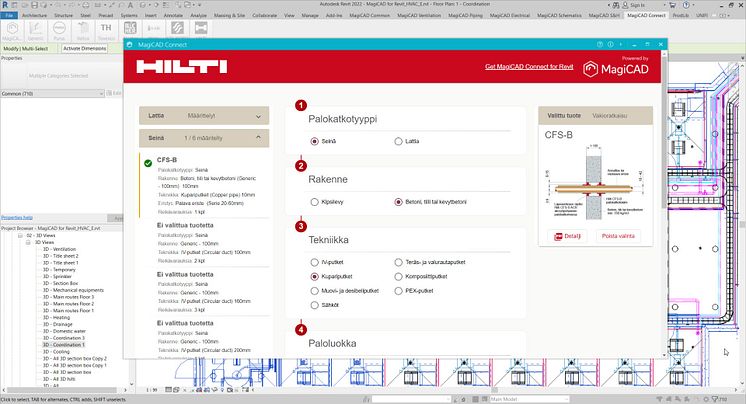Image resolution: width=746 pixels, height=404 pixels.
Task: Click the Print icon in quick access toolbar
Action: 86,5
